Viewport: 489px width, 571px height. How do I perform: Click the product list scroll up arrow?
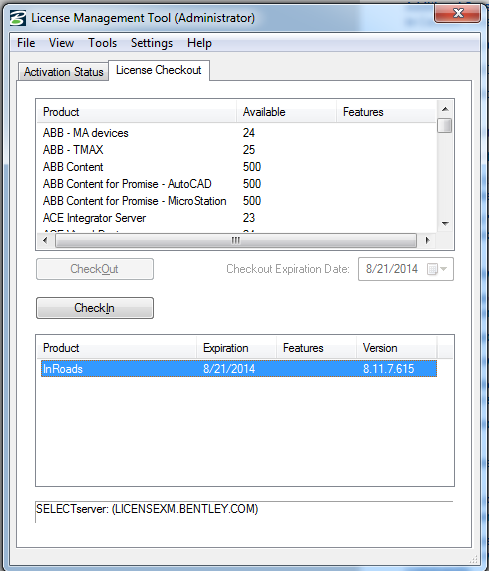click(x=445, y=109)
